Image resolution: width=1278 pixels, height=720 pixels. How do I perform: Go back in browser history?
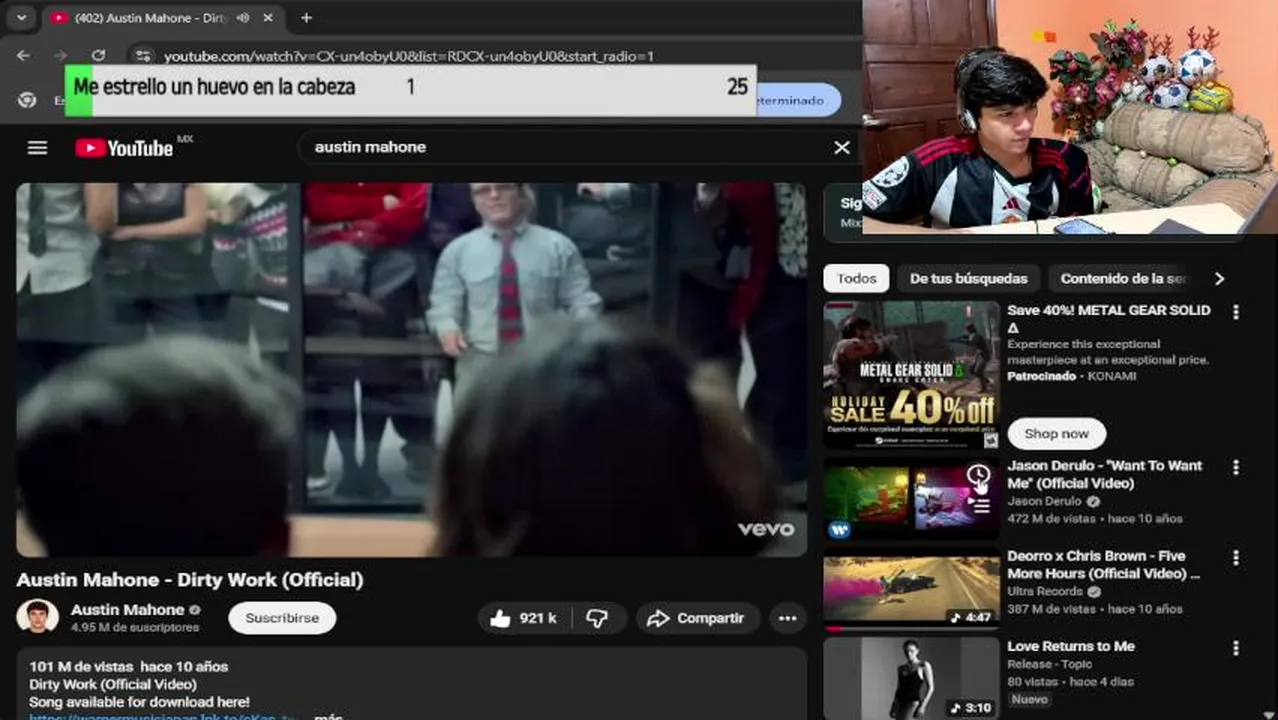(x=23, y=56)
